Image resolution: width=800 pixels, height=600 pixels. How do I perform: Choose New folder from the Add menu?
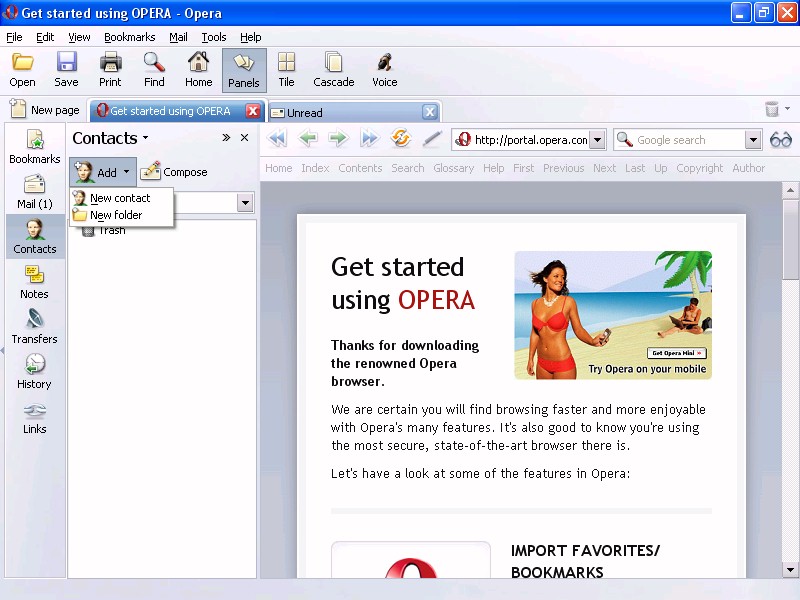click(x=115, y=215)
